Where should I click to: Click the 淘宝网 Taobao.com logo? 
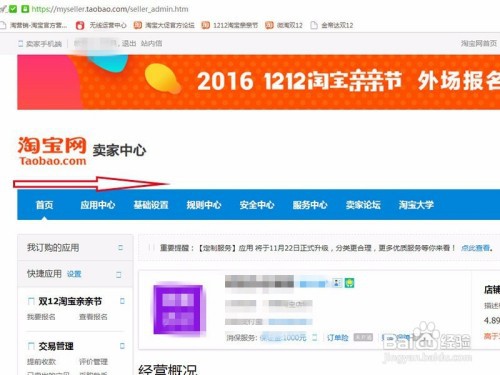click(52, 151)
